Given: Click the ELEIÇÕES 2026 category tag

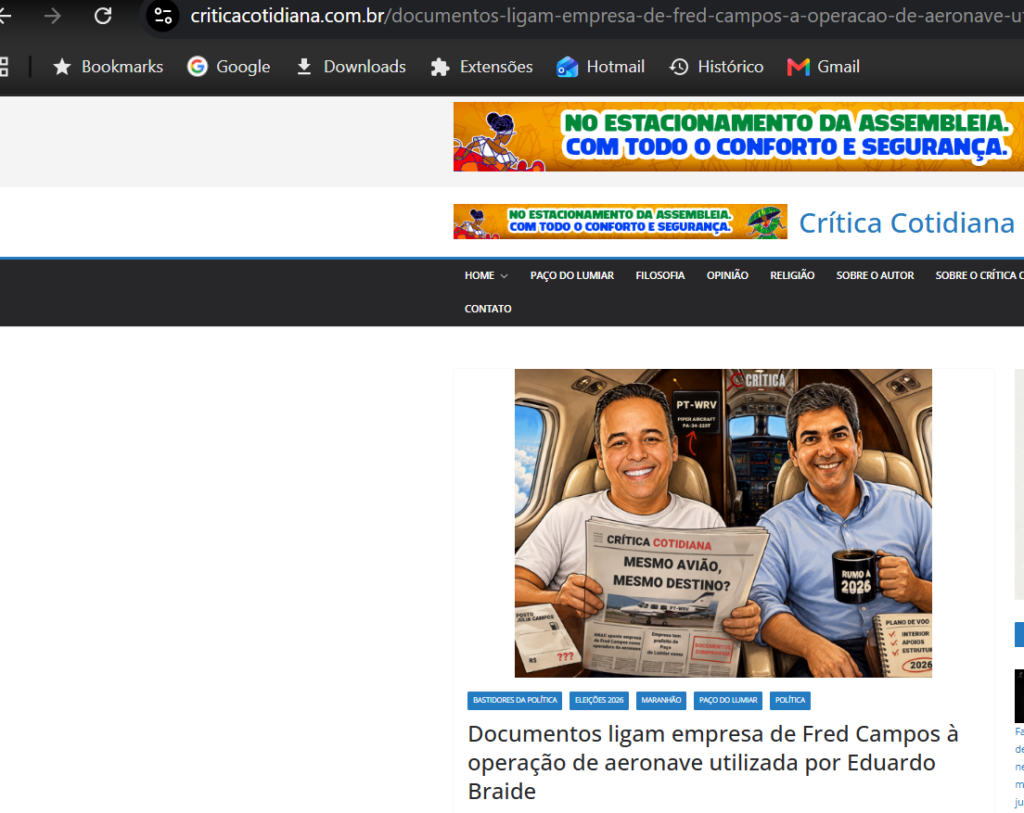Looking at the screenshot, I should pyautogui.click(x=599, y=700).
